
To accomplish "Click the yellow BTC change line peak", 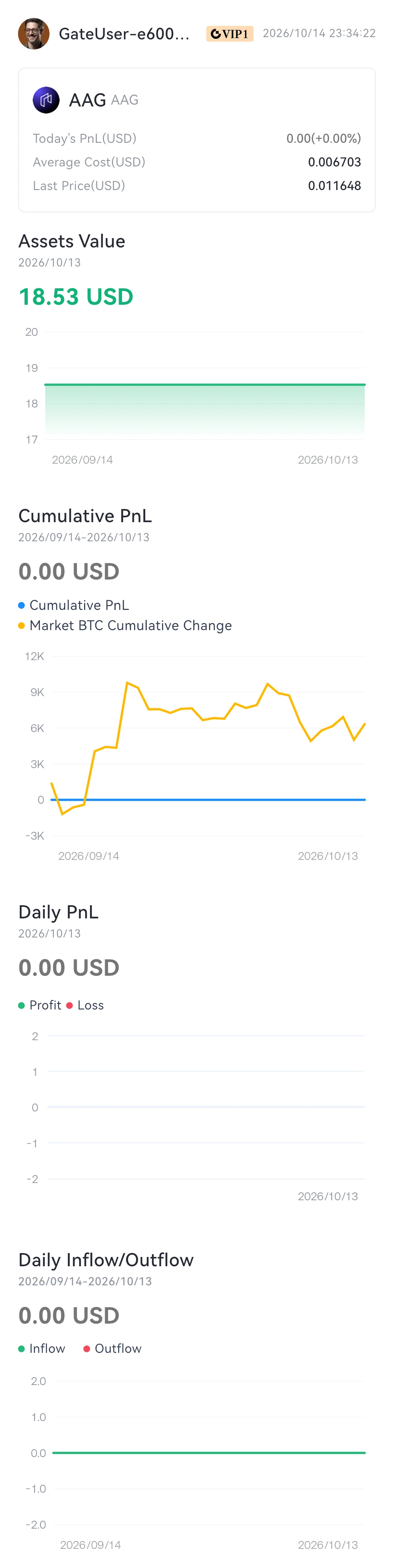I will tap(127, 683).
